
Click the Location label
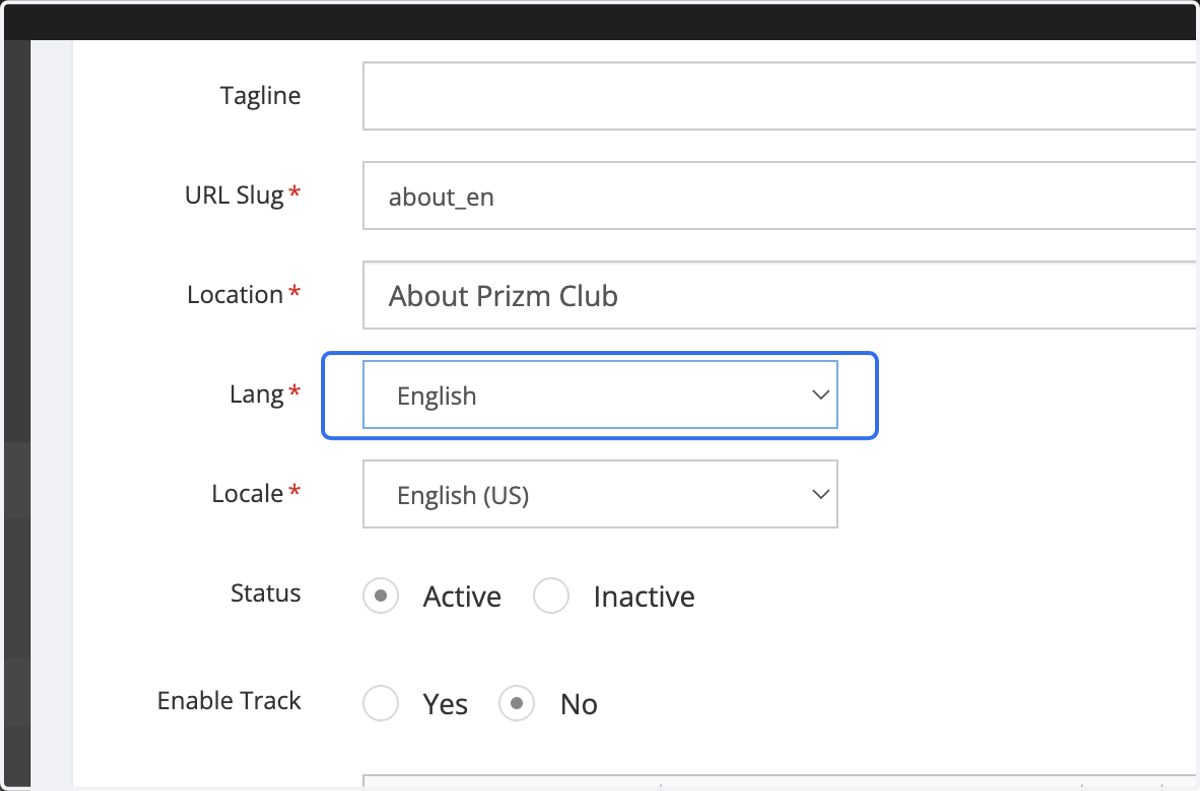235,295
